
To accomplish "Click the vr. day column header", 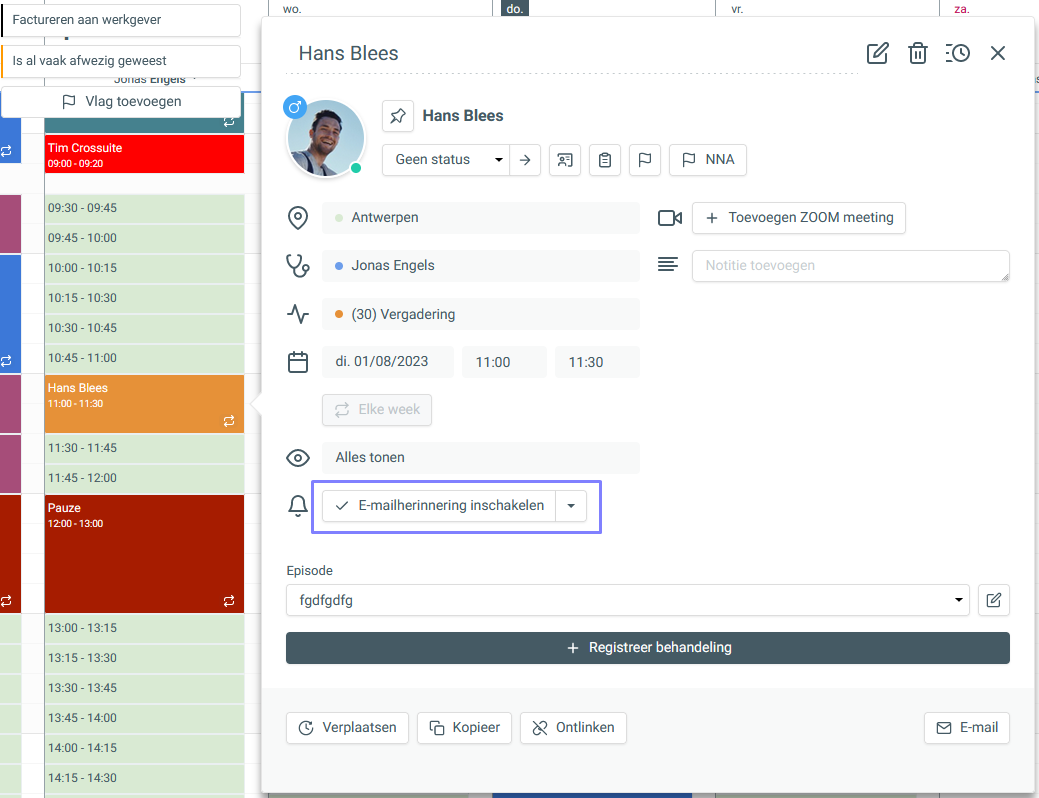I will coord(737,9).
